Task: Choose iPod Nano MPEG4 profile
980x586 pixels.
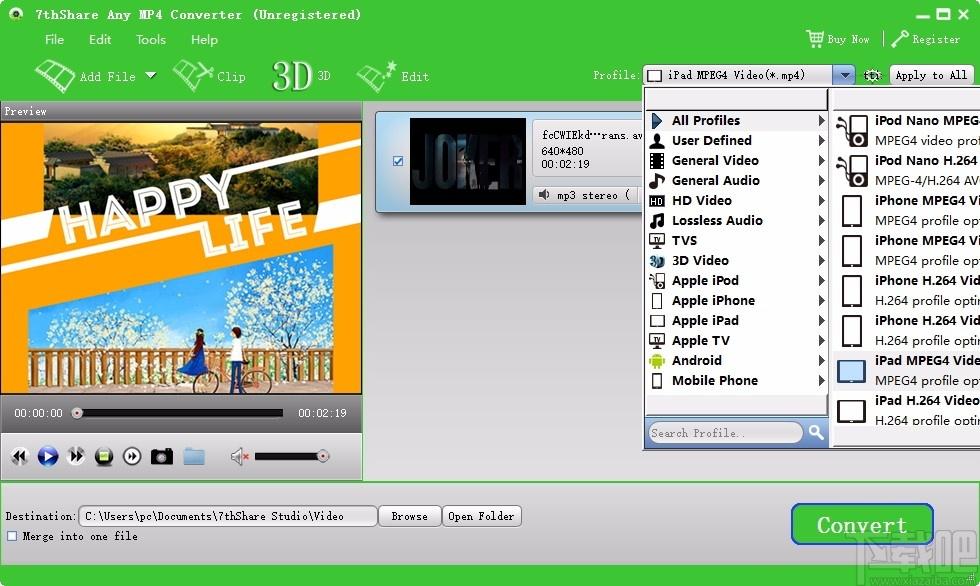Action: [x=908, y=130]
